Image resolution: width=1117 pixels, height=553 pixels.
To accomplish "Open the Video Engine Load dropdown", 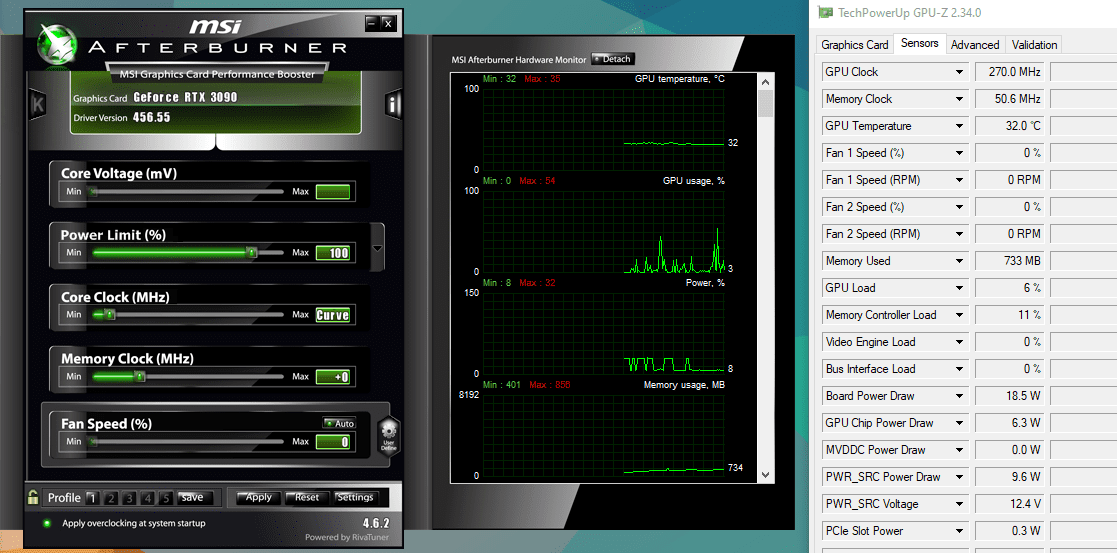I will 960,342.
